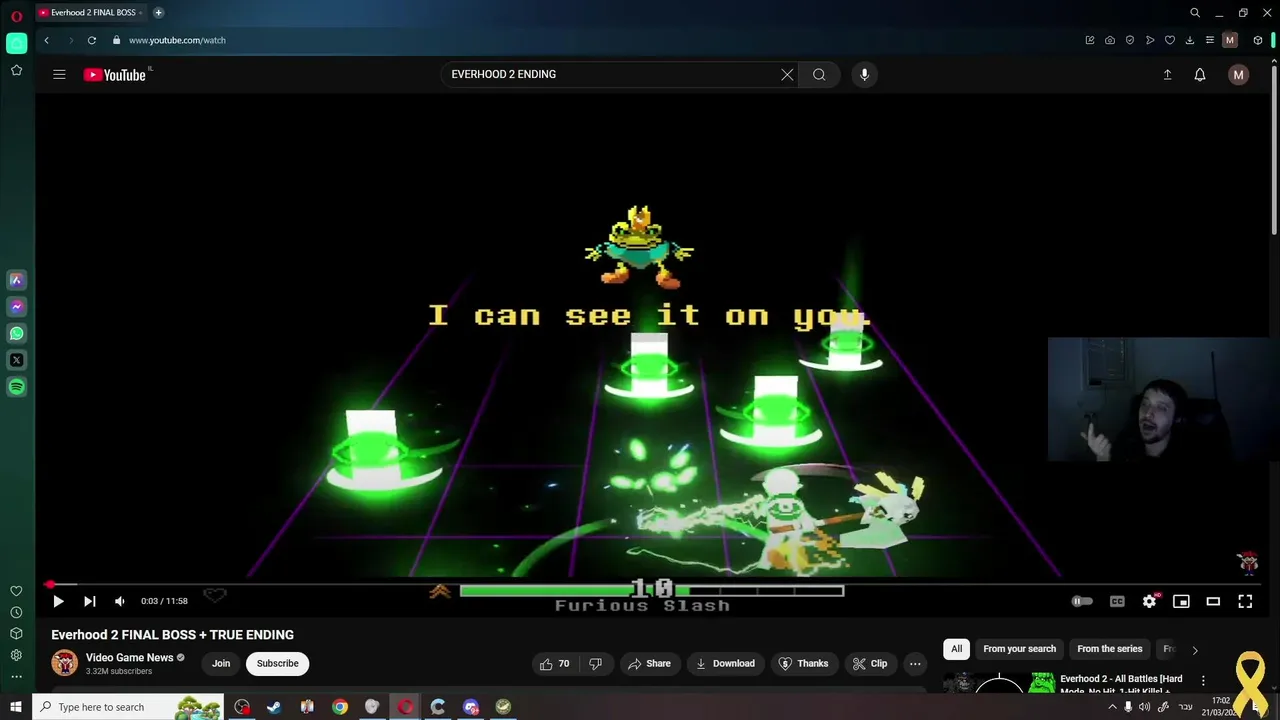Select the Everhood 2 FINAL BOSS tab
The height and width of the screenshot is (720, 1280).
point(90,13)
